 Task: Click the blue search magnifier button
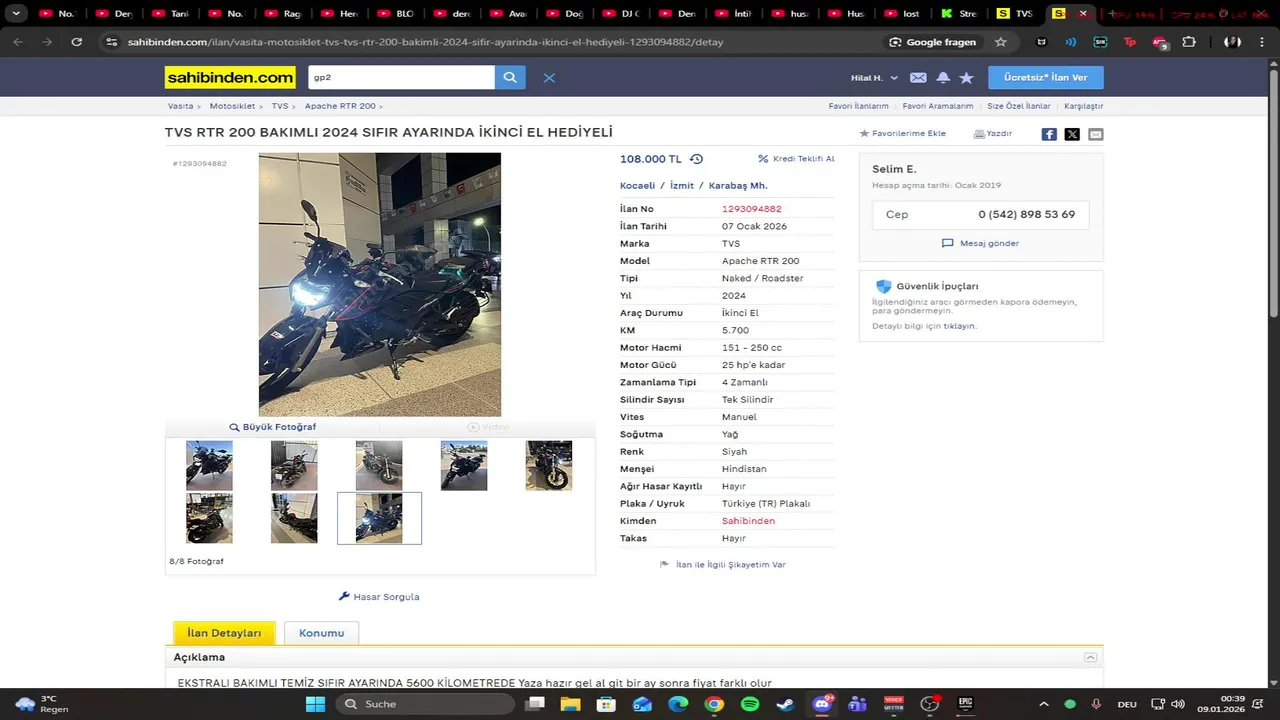point(510,77)
